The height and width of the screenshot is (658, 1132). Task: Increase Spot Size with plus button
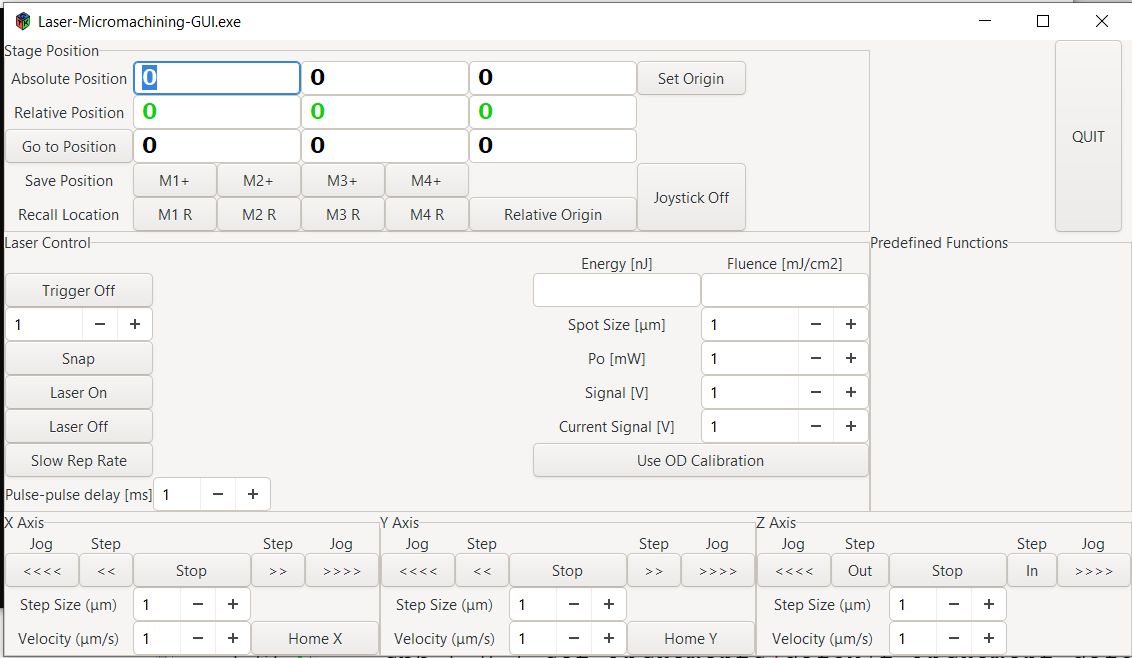pyautogui.click(x=851, y=325)
